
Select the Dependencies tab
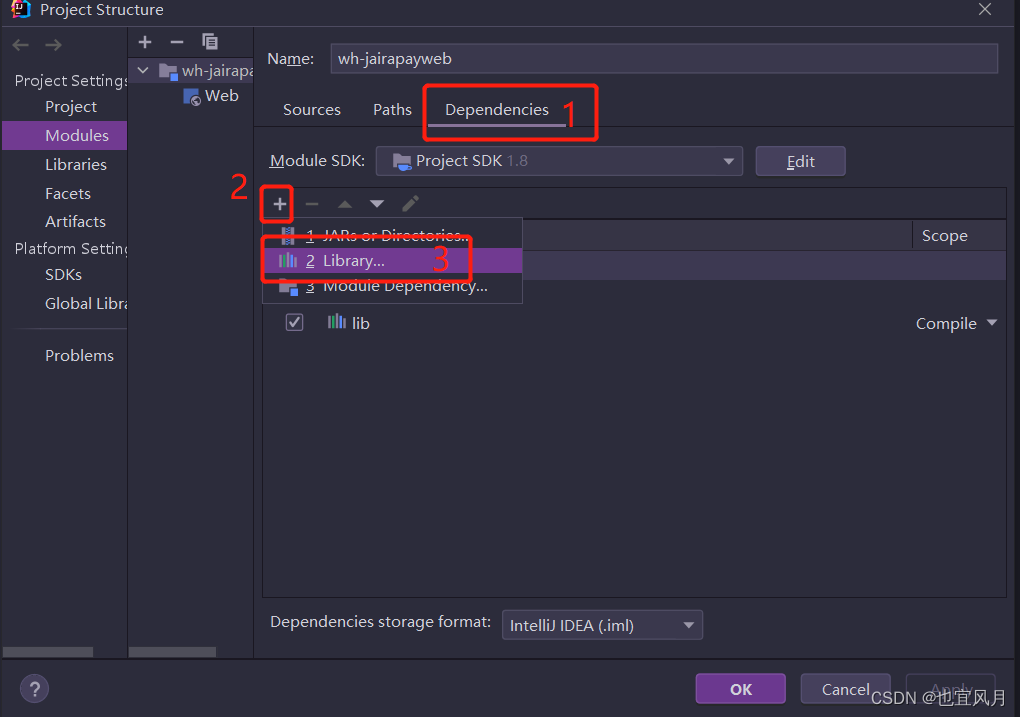click(x=497, y=109)
